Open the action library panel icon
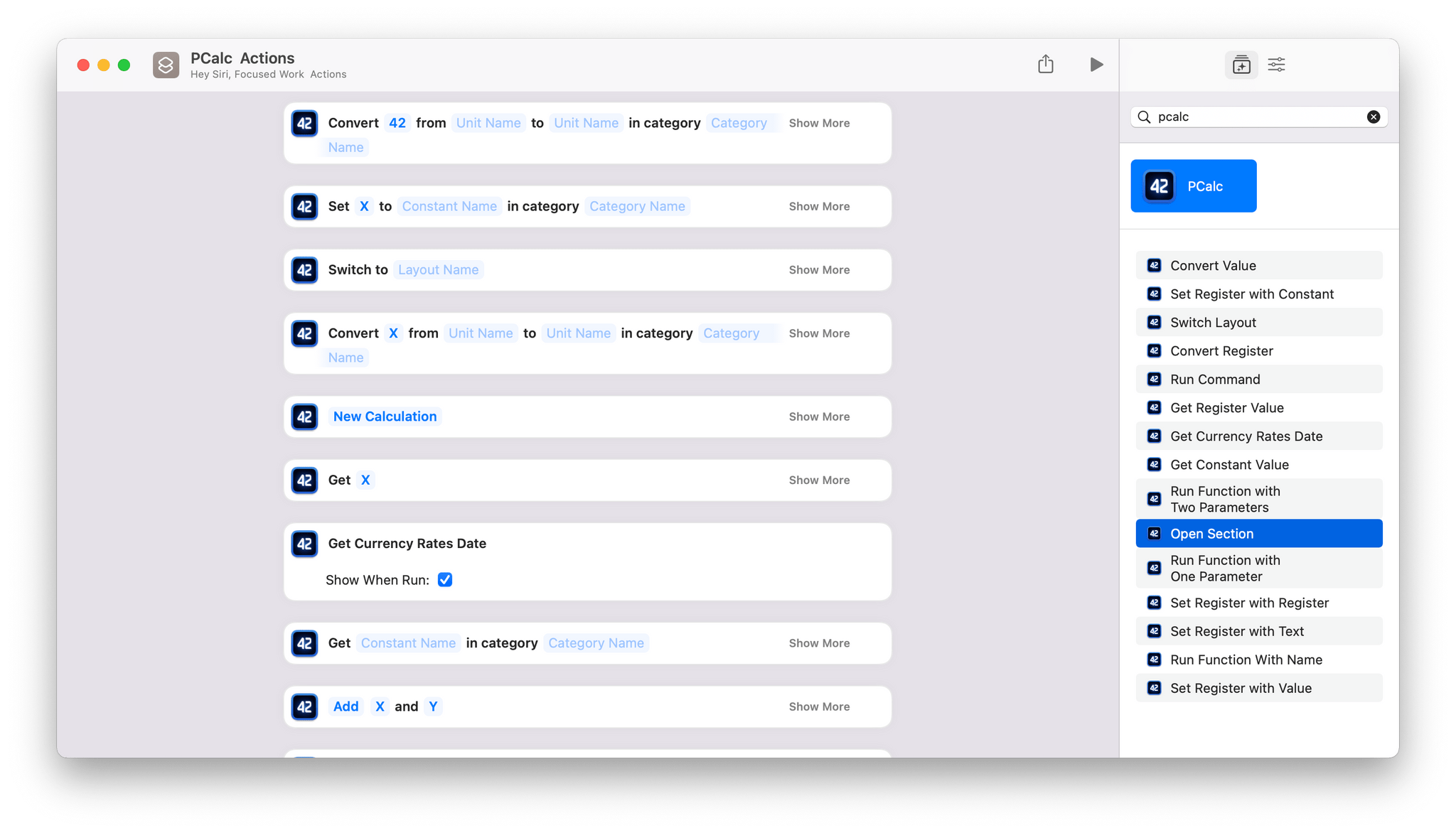This screenshot has width=1456, height=833. coord(1241,65)
